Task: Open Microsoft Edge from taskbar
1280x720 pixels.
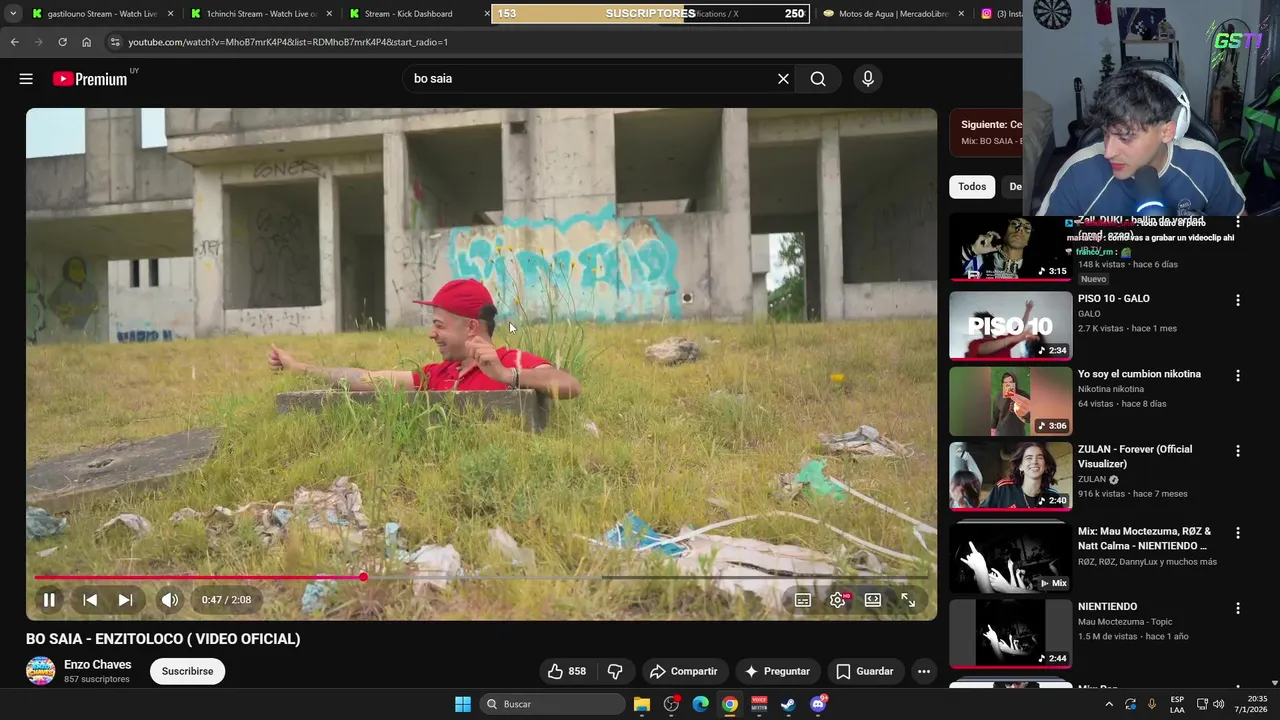Action: [700, 704]
